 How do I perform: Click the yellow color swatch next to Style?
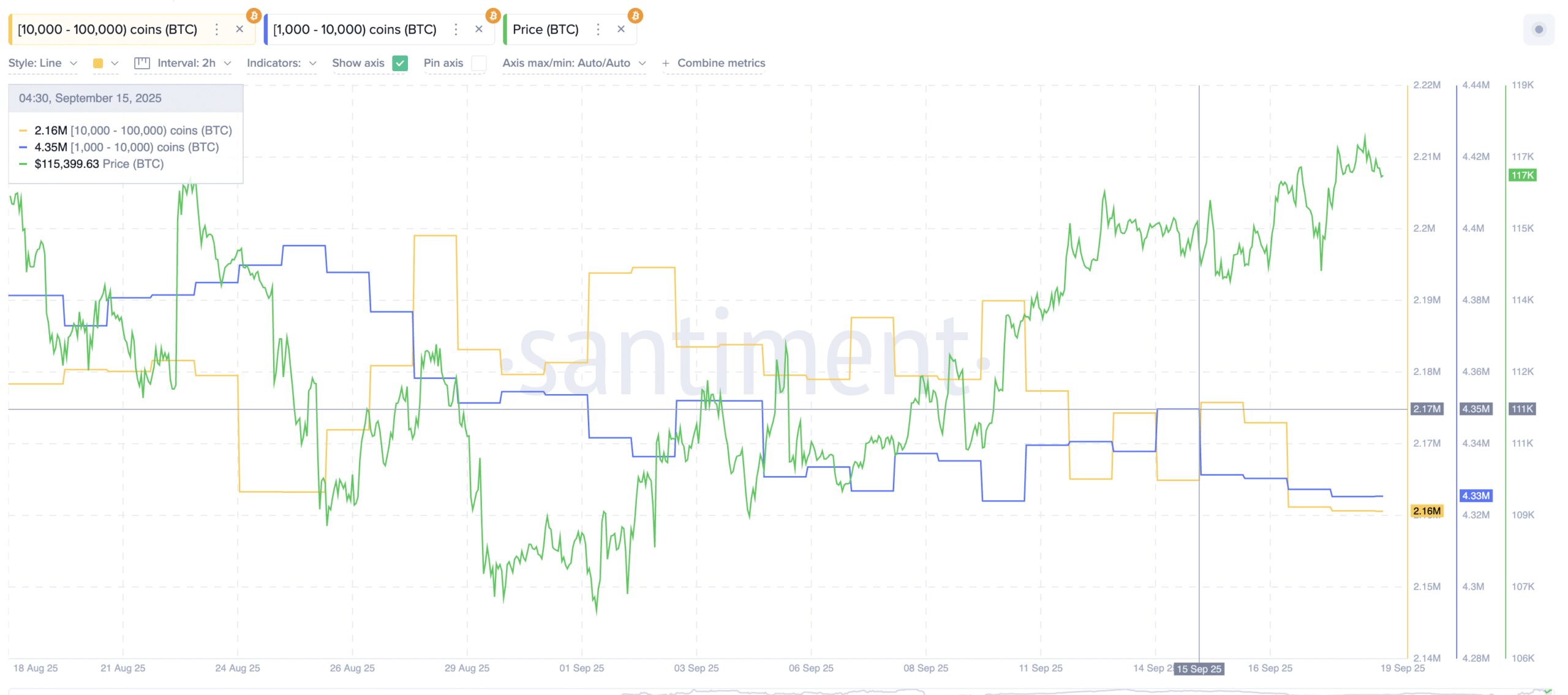pos(98,62)
